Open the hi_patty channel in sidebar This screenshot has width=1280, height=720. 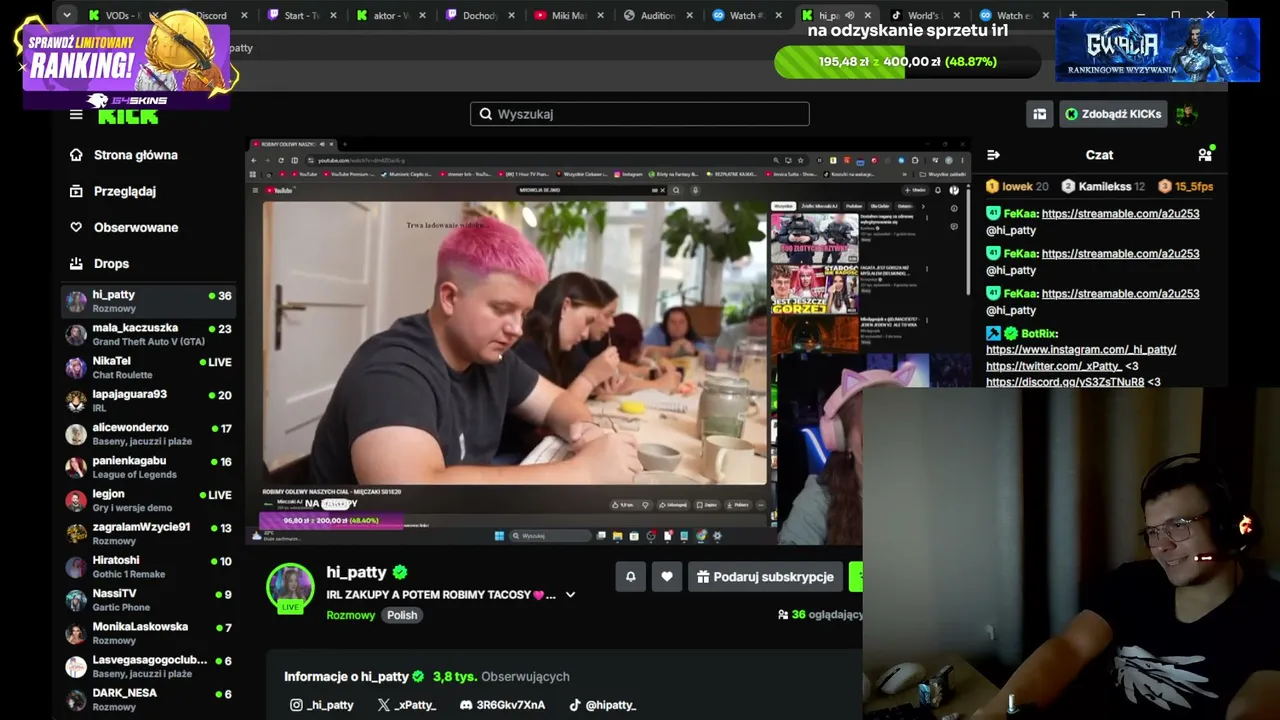149,301
